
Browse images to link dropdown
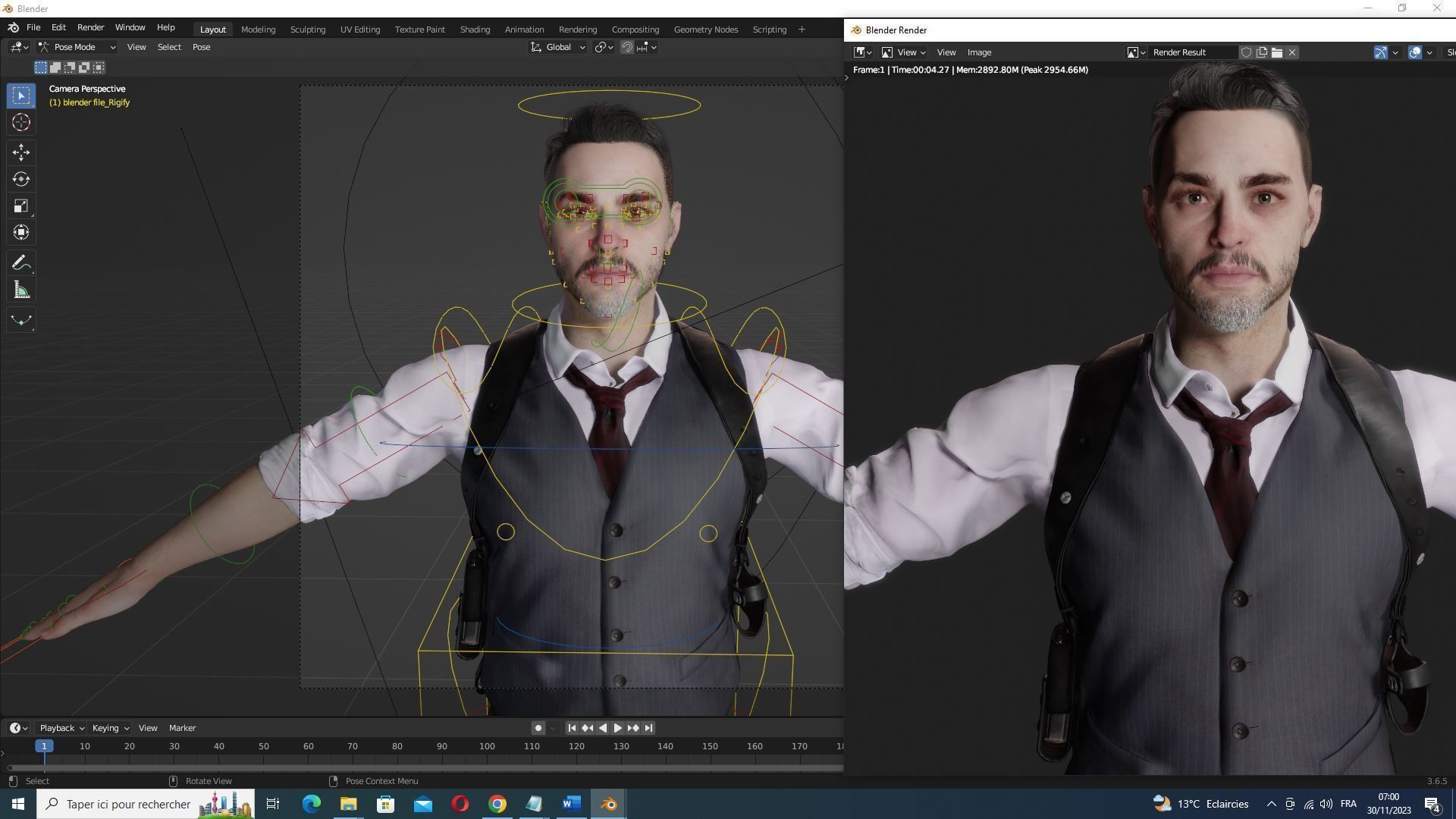(x=1136, y=52)
